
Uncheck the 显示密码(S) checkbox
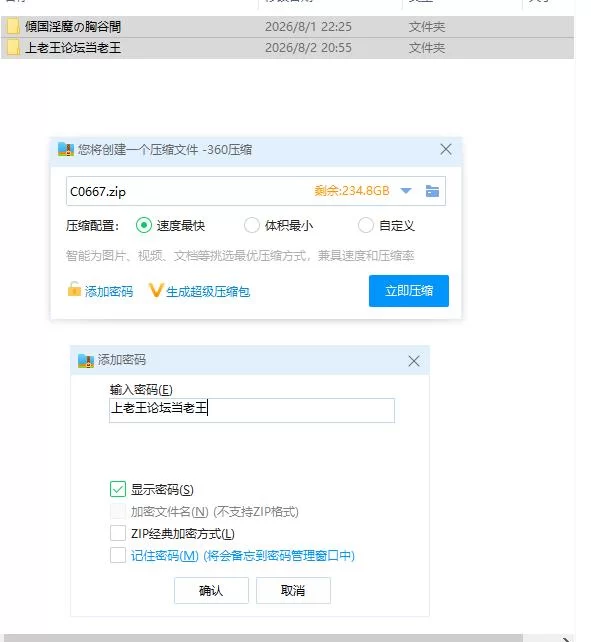point(118,489)
